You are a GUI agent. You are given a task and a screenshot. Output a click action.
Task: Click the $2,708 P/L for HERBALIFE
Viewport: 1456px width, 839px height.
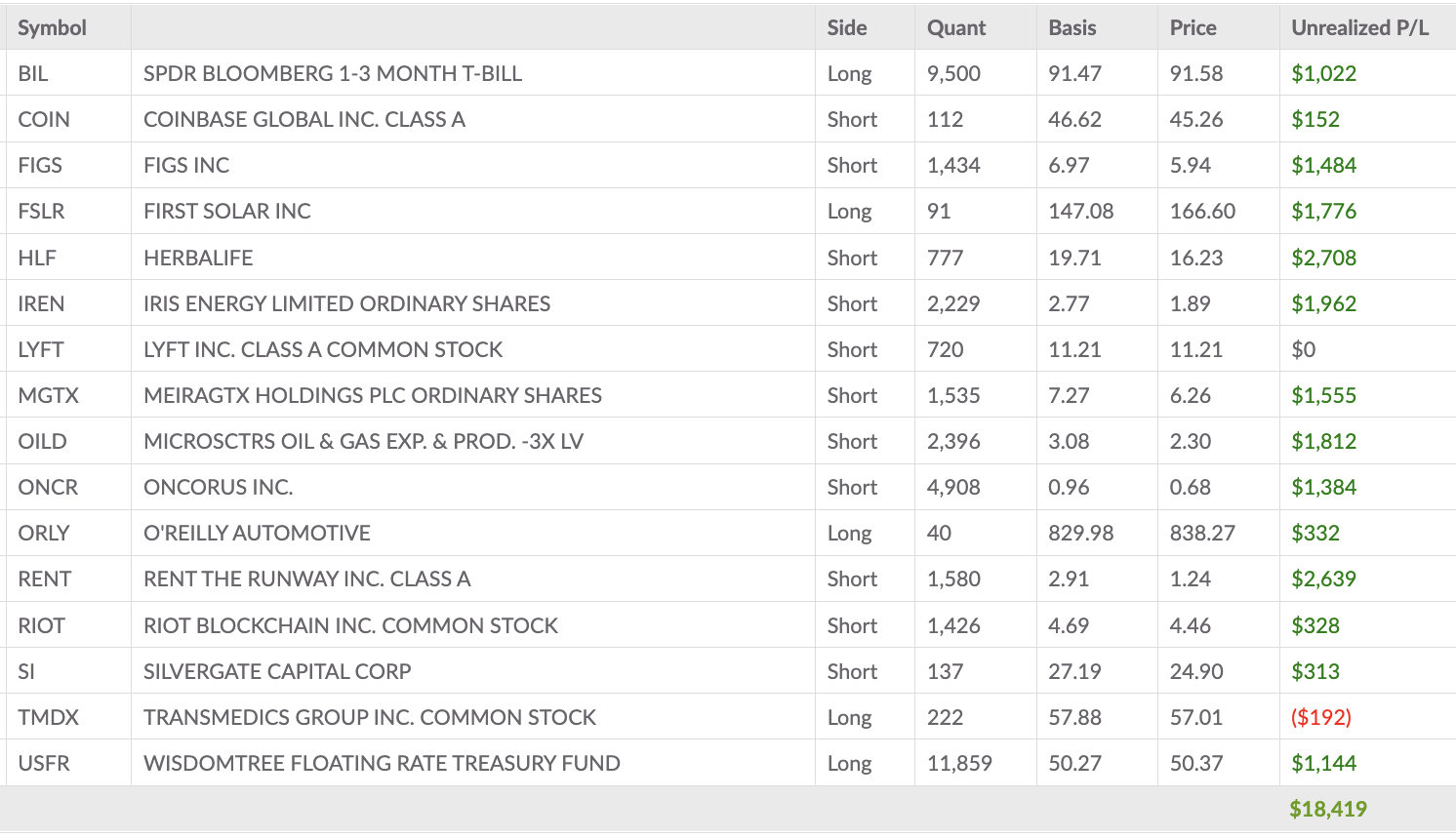click(1324, 258)
